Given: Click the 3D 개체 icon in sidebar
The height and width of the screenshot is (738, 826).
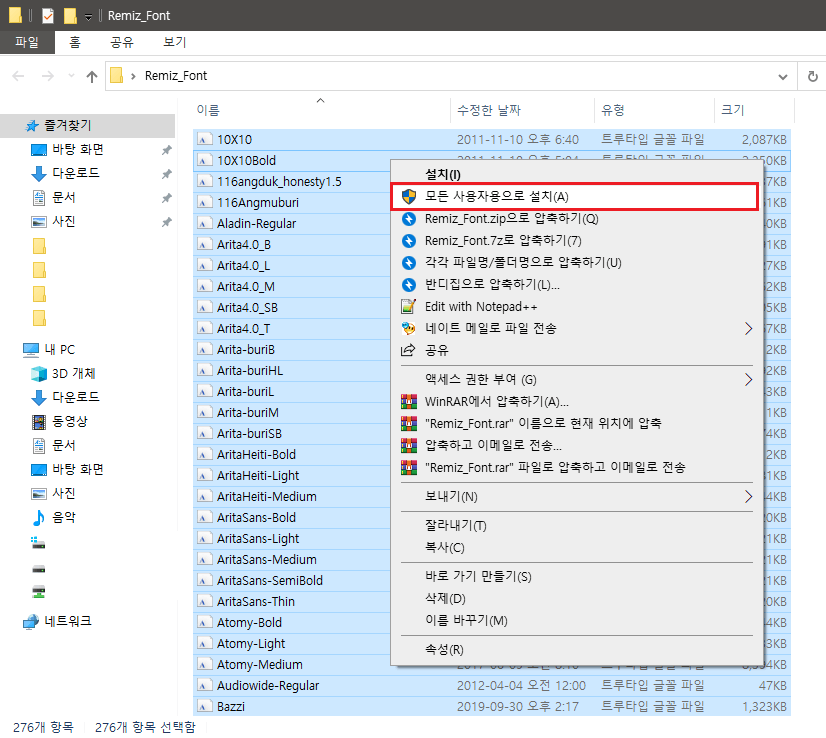Looking at the screenshot, I should (x=39, y=373).
